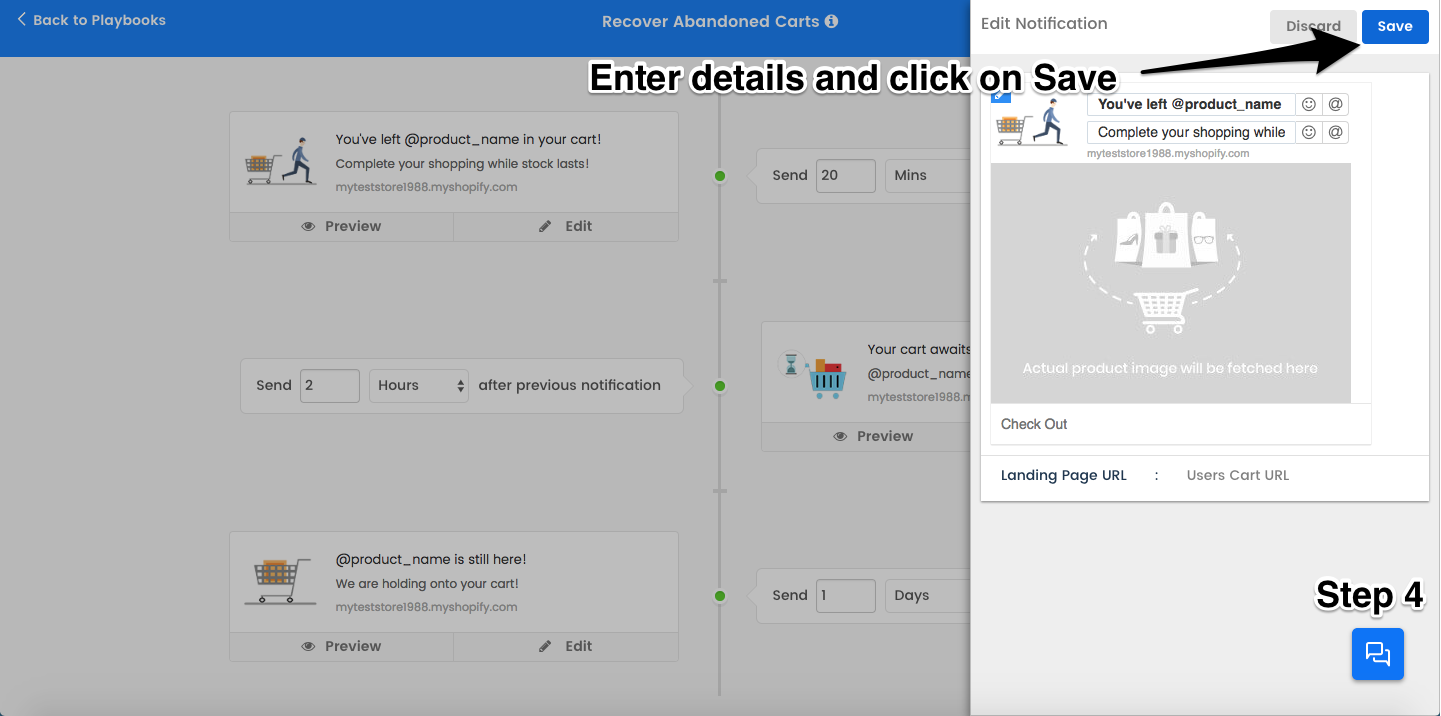Screen dimensions: 1441x716
Task: Preview the "@product_name is still here!" notification
Action: (341, 646)
